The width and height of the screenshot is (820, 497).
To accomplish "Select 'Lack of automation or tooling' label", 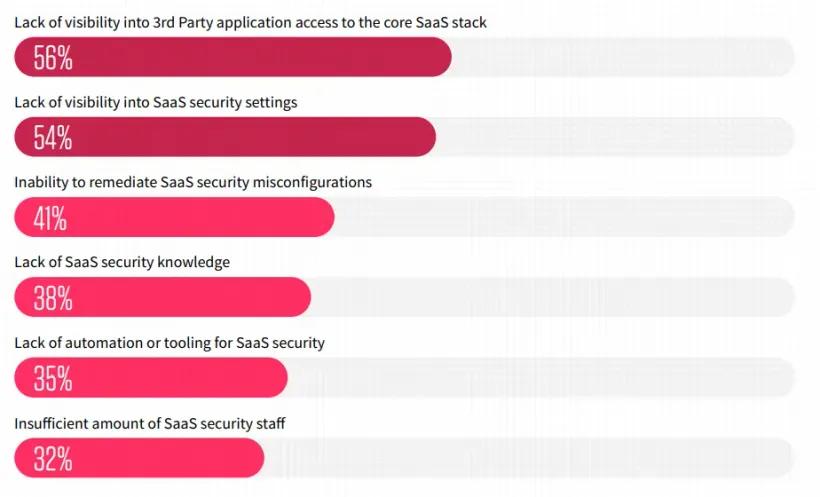I will click(169, 342).
